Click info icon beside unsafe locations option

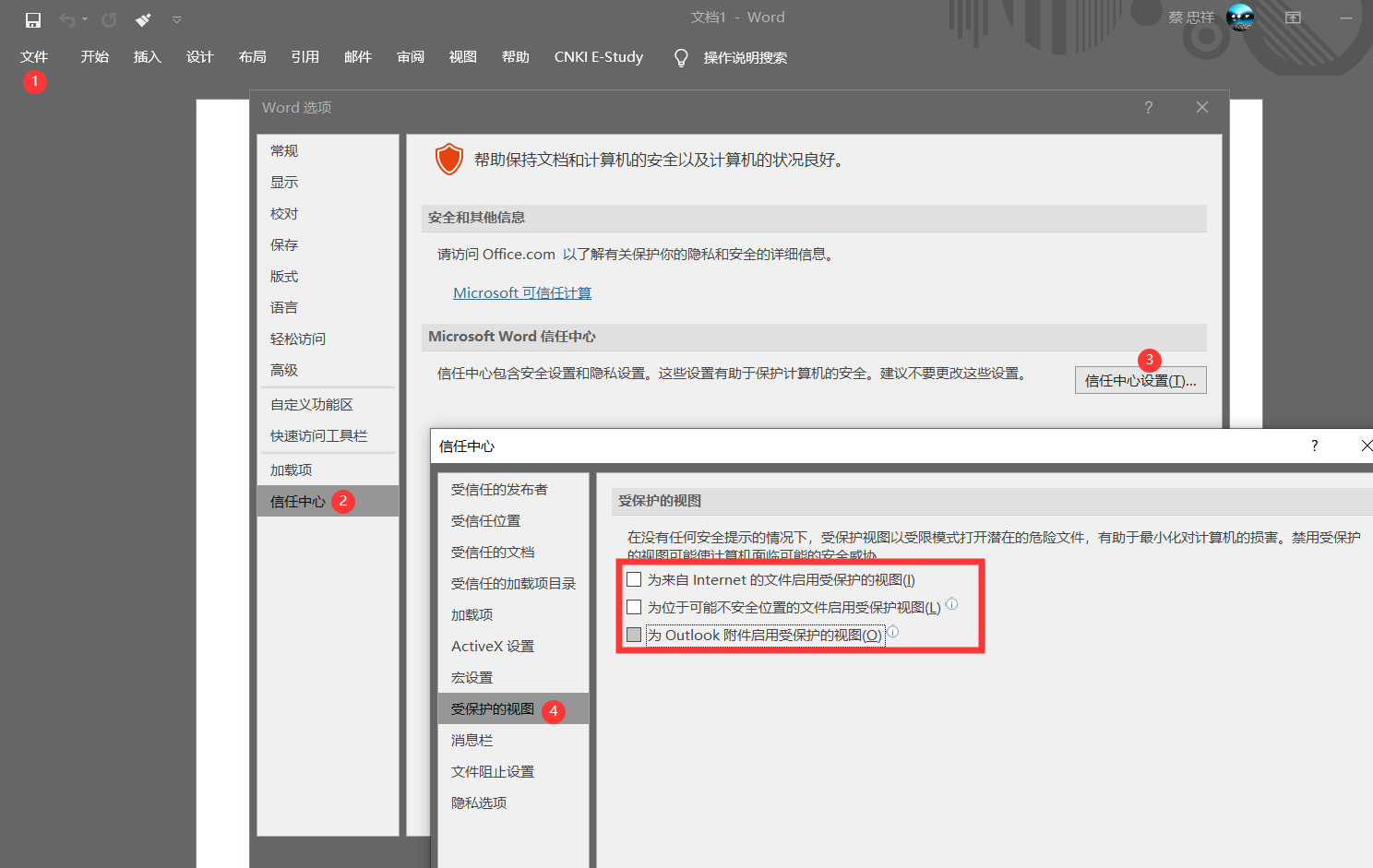click(952, 604)
